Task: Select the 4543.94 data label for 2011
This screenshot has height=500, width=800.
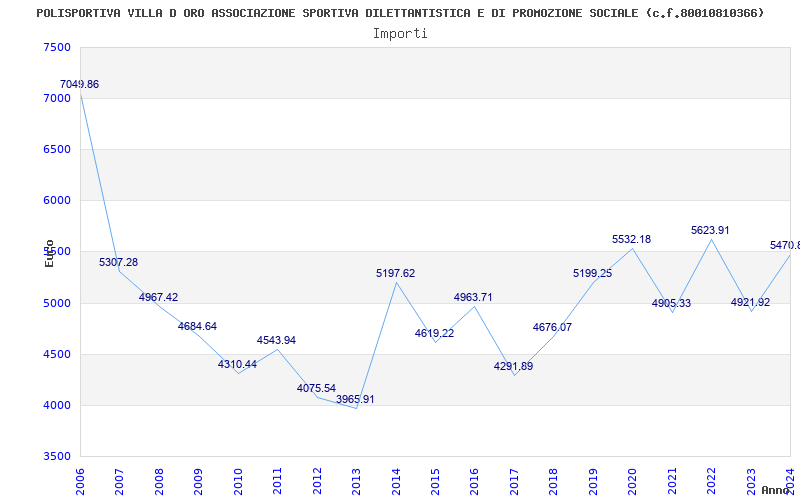Action: tap(276, 341)
